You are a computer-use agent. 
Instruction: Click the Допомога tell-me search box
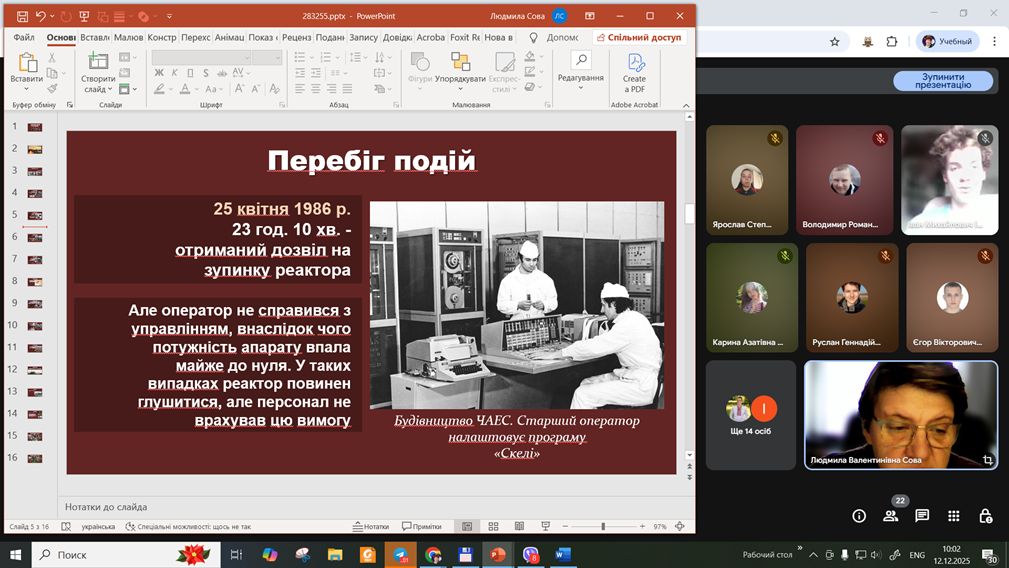pyautogui.click(x=554, y=37)
